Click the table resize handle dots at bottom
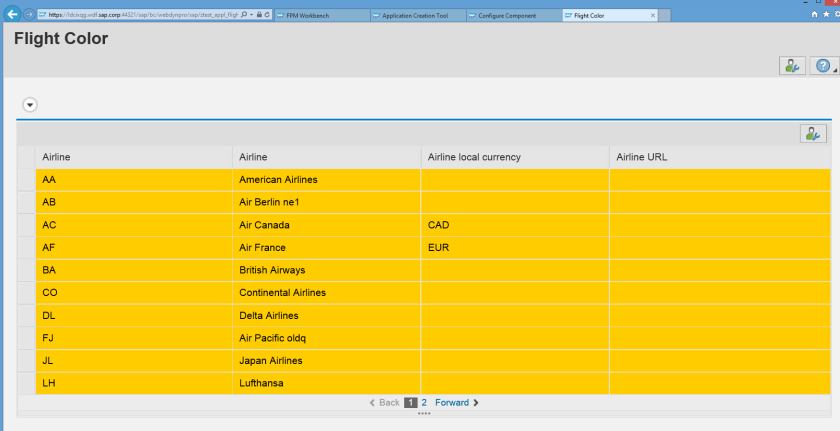Viewport: 840px width, 431px height. click(424, 413)
